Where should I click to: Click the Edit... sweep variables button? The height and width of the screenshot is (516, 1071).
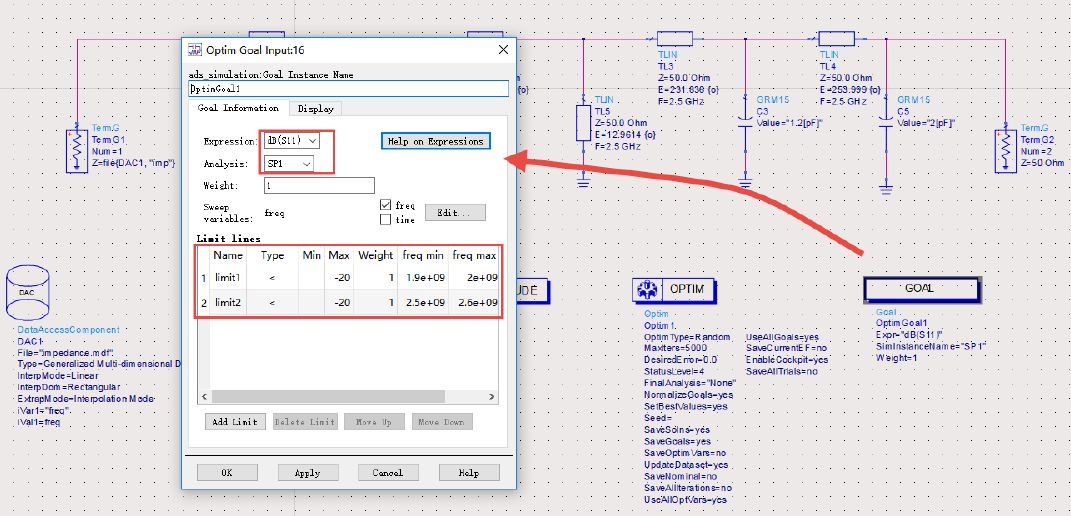click(456, 213)
